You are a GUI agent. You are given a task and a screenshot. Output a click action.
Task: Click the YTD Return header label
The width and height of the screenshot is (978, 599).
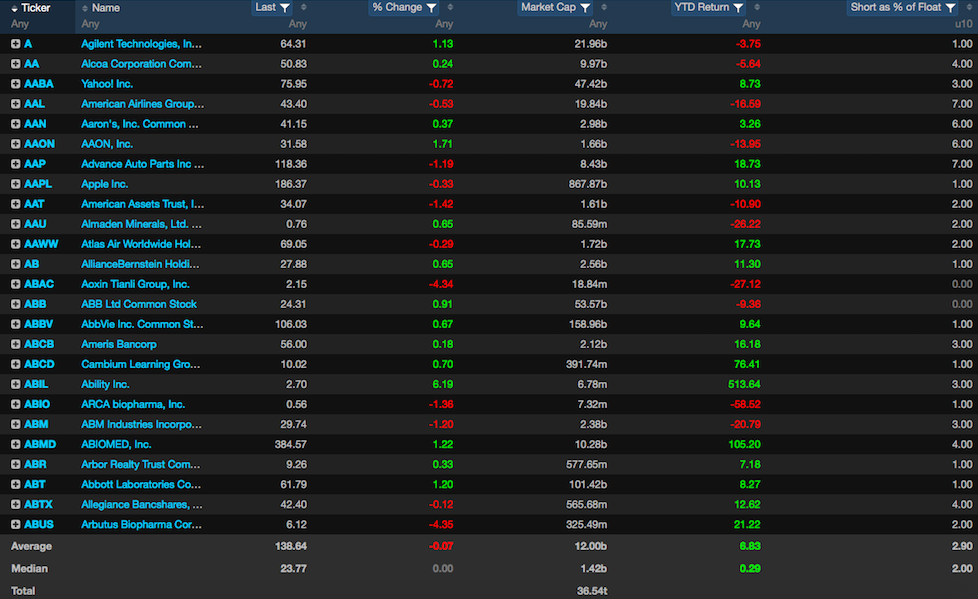coord(702,7)
